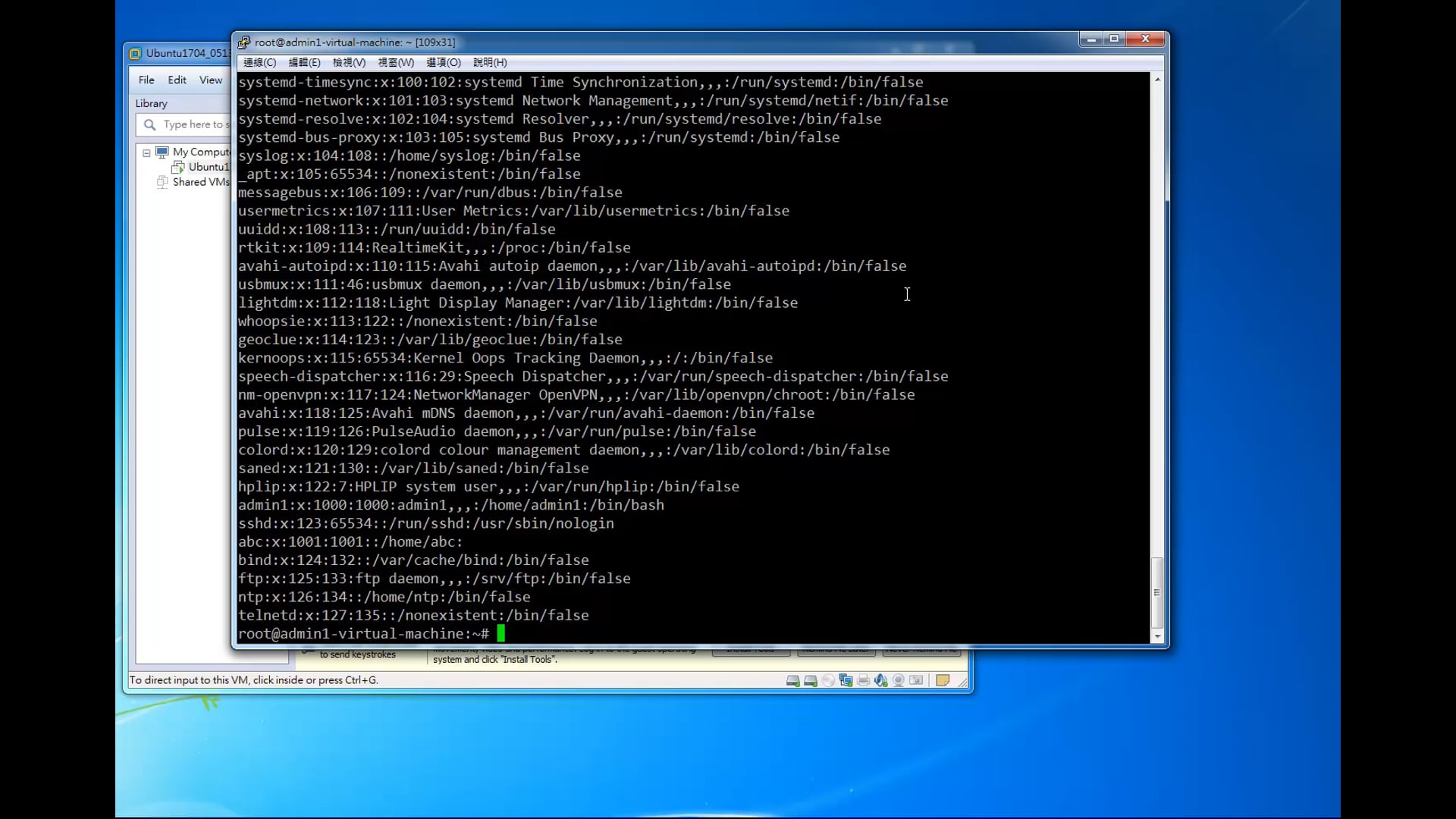The width and height of the screenshot is (1456, 819).
Task: Click the first hard disk status icon
Action: pos(792,680)
